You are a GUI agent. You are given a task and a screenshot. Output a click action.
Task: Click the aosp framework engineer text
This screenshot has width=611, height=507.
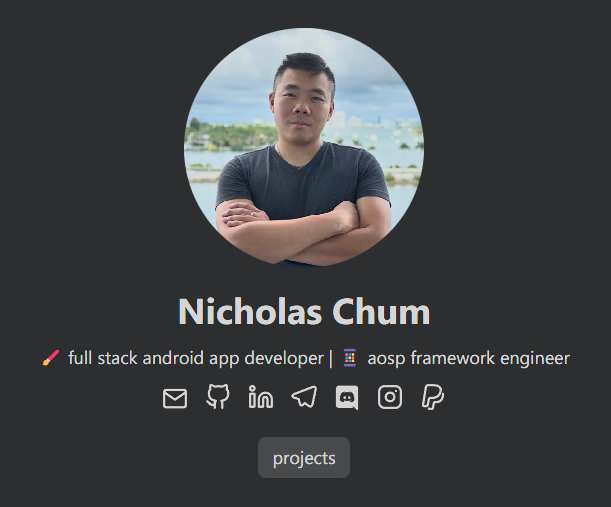468,358
